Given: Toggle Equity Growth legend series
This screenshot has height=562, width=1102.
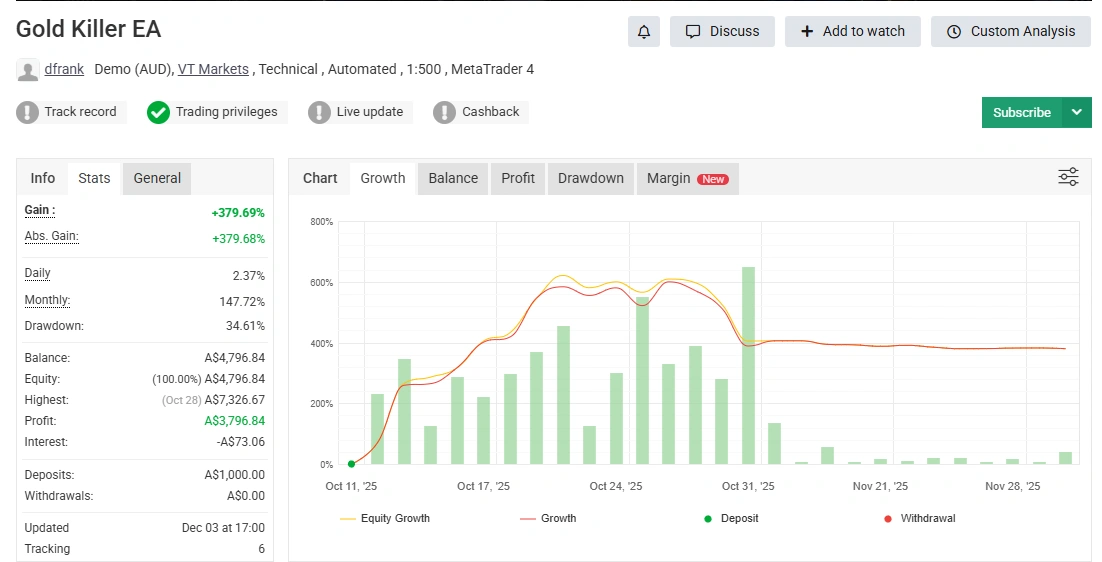Looking at the screenshot, I should click(x=385, y=518).
